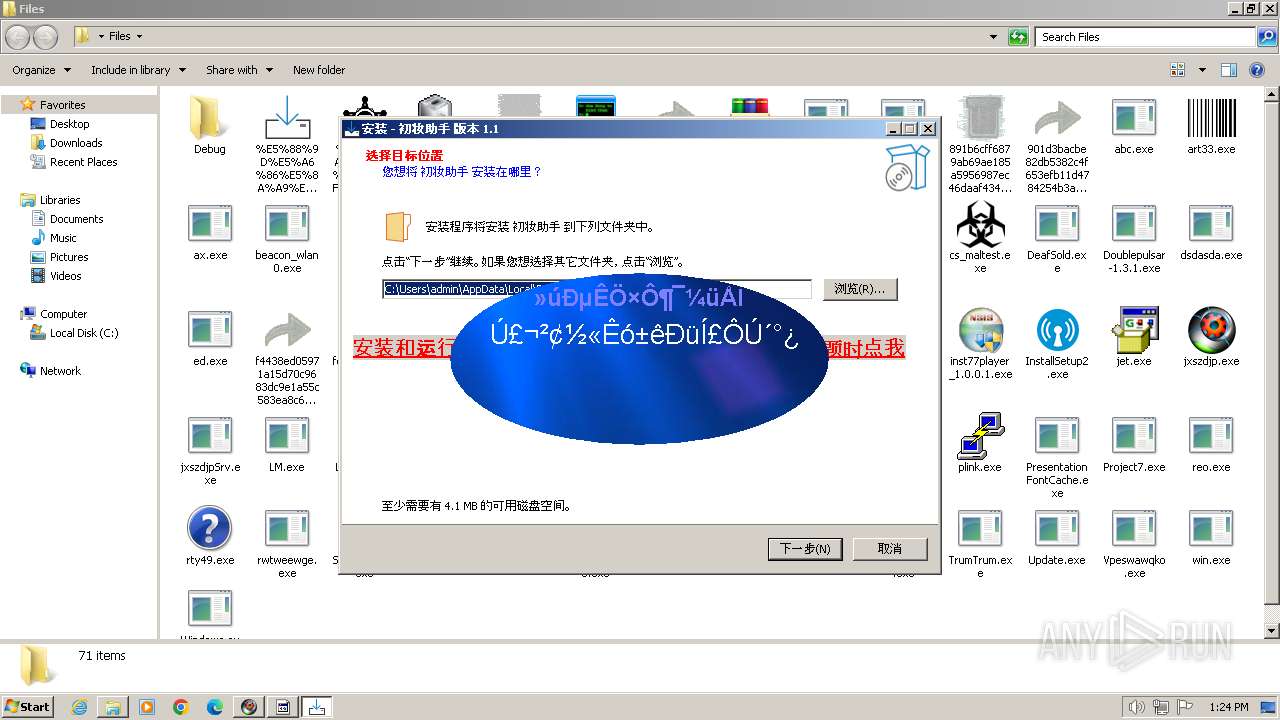Select rty49.exe question mark icon

[x=210, y=529]
